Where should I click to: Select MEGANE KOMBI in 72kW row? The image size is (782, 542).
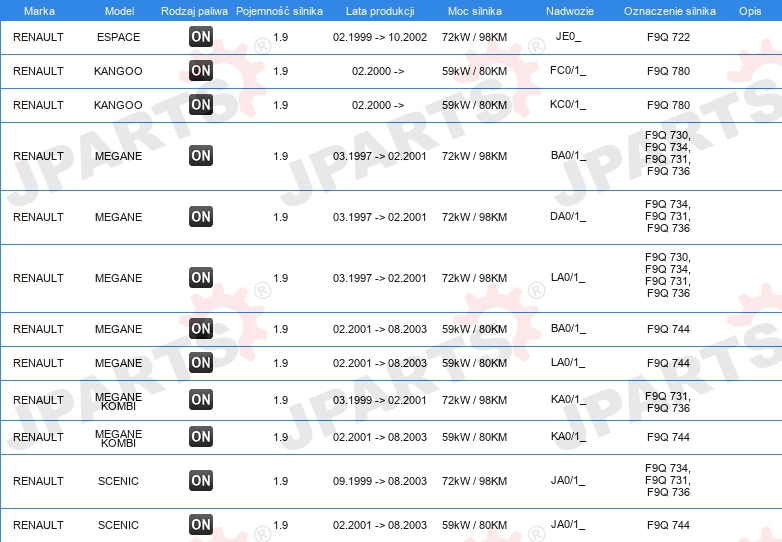[x=119, y=401]
